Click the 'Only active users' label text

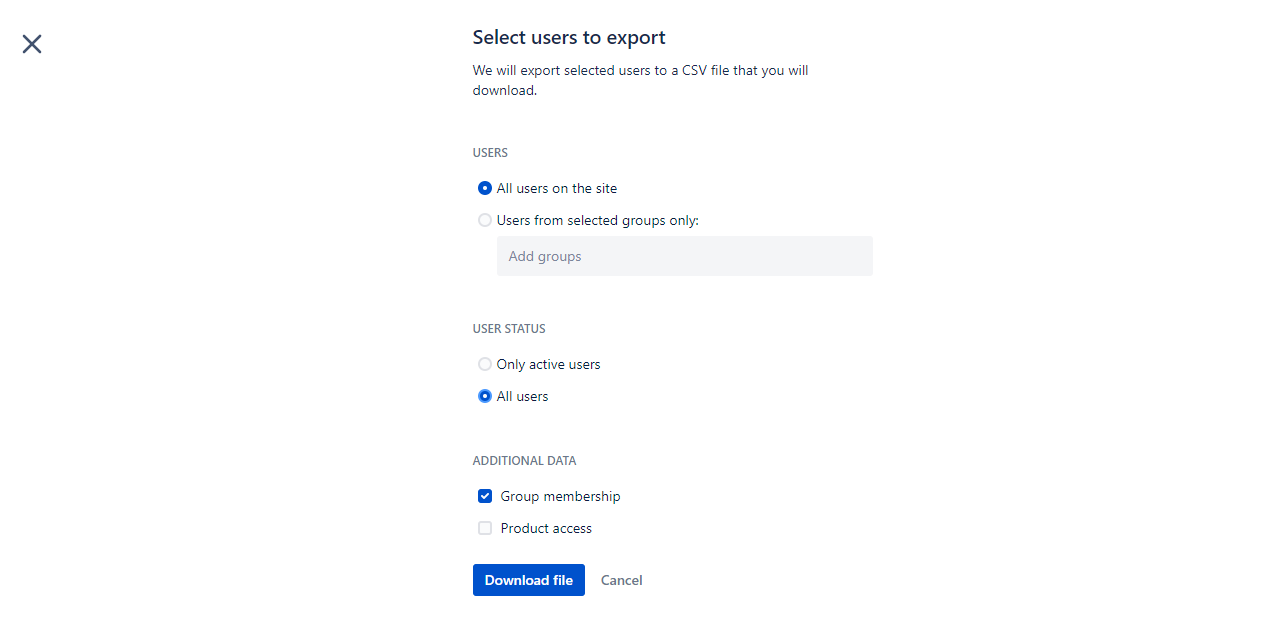(x=548, y=364)
